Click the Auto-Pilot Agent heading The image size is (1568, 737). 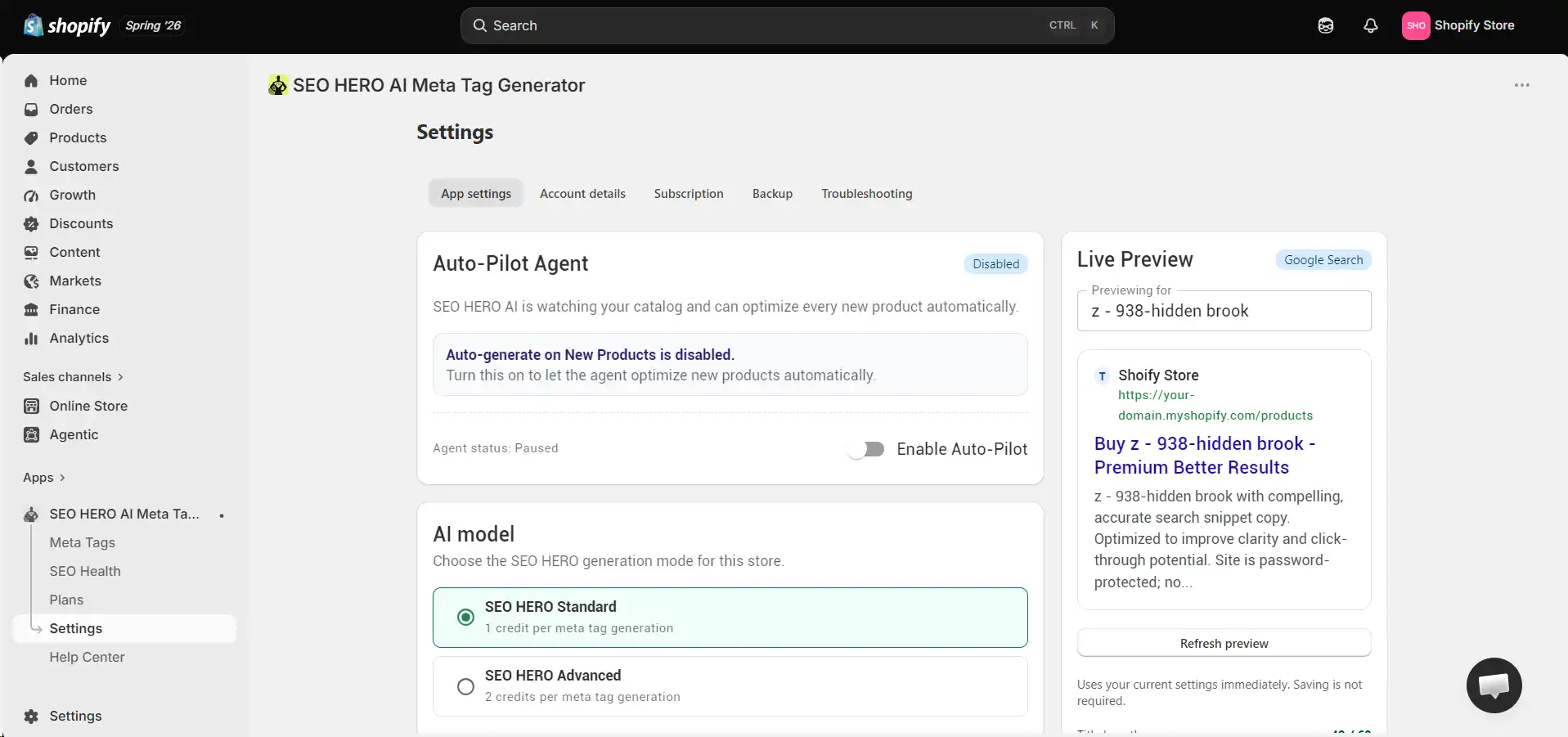(510, 263)
